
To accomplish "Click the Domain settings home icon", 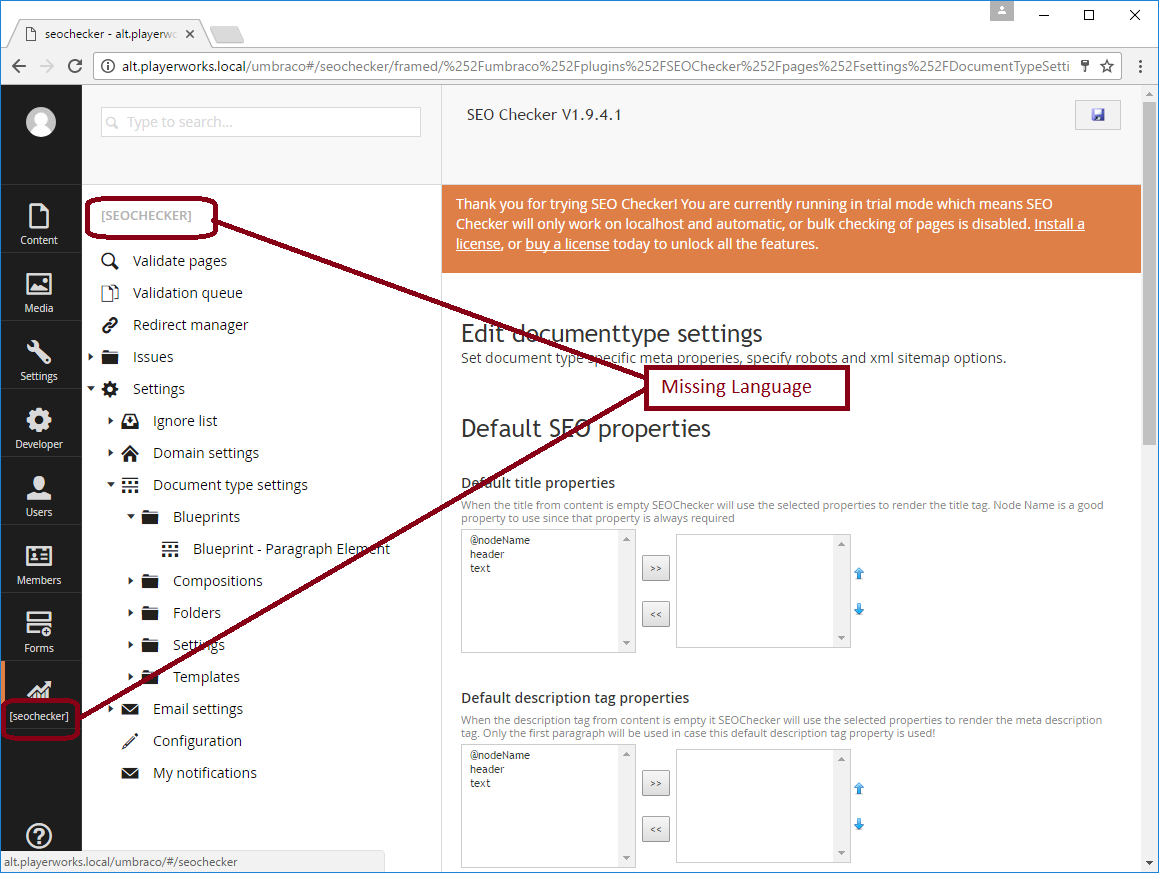I will (130, 453).
